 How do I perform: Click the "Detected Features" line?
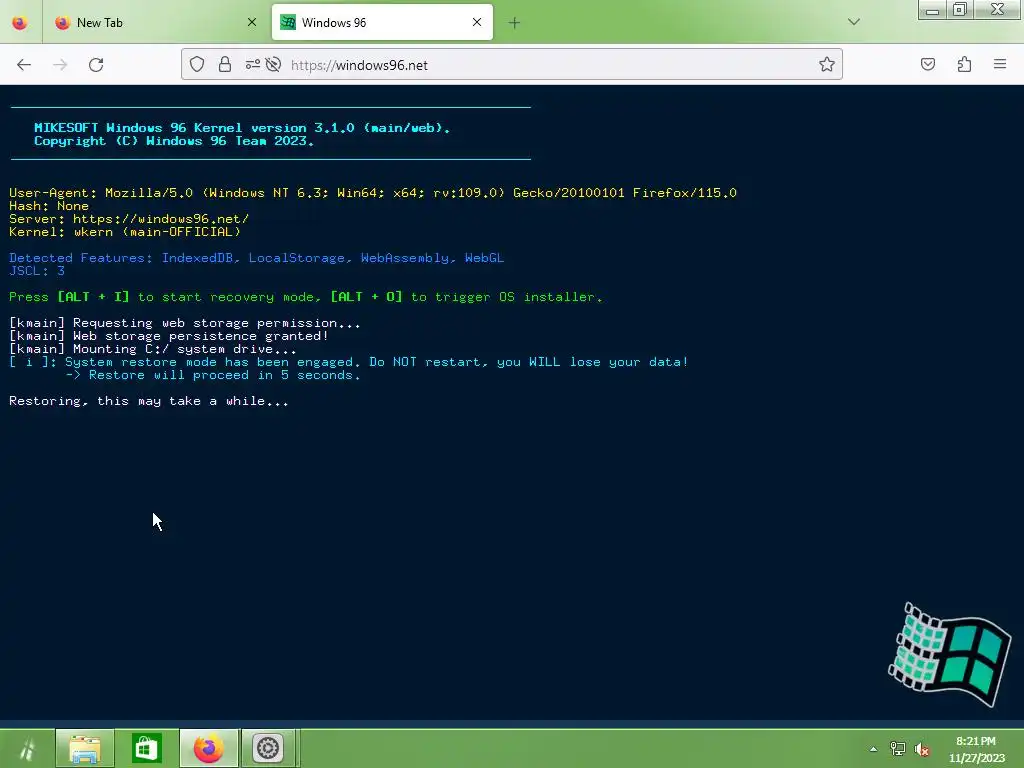[257, 258]
